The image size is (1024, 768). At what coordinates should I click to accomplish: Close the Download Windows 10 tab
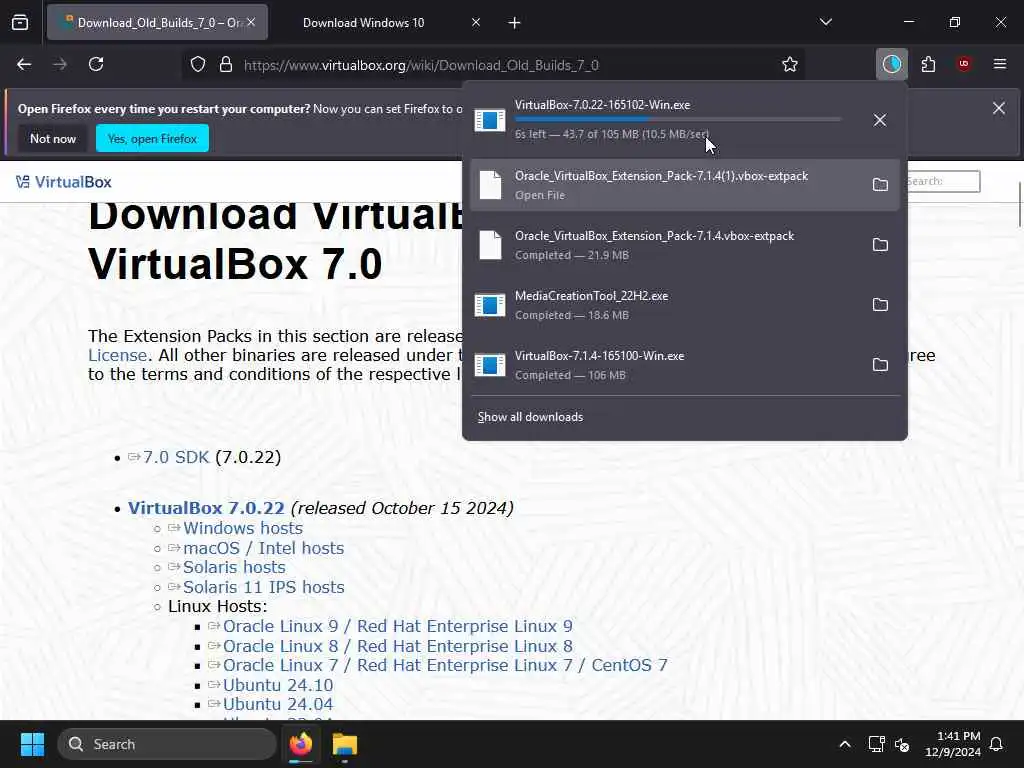[x=476, y=23]
